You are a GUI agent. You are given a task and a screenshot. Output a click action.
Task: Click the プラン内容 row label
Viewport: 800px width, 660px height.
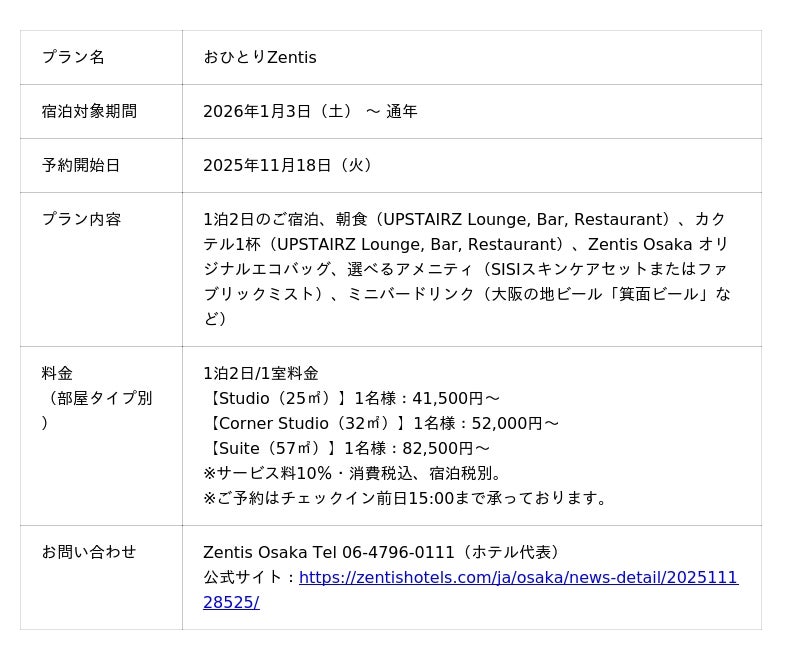tap(81, 220)
